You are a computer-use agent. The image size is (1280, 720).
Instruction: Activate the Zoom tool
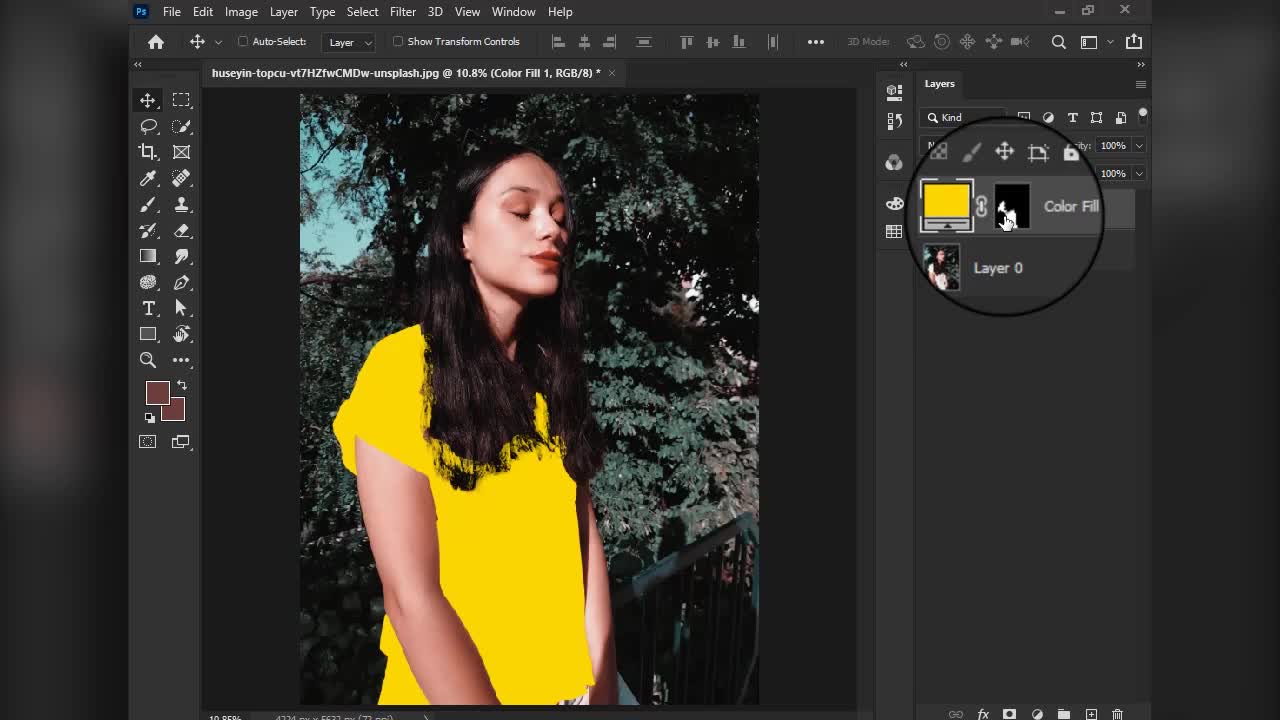(148, 360)
